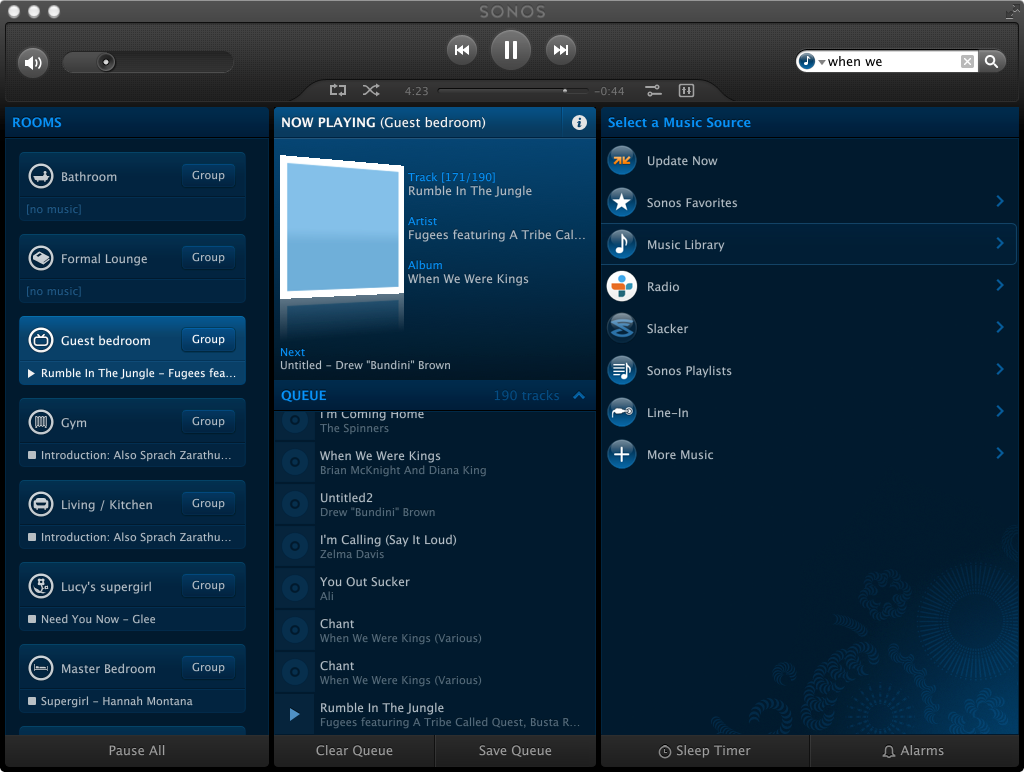Pause the current playback
1024x772 pixels.
click(x=511, y=49)
